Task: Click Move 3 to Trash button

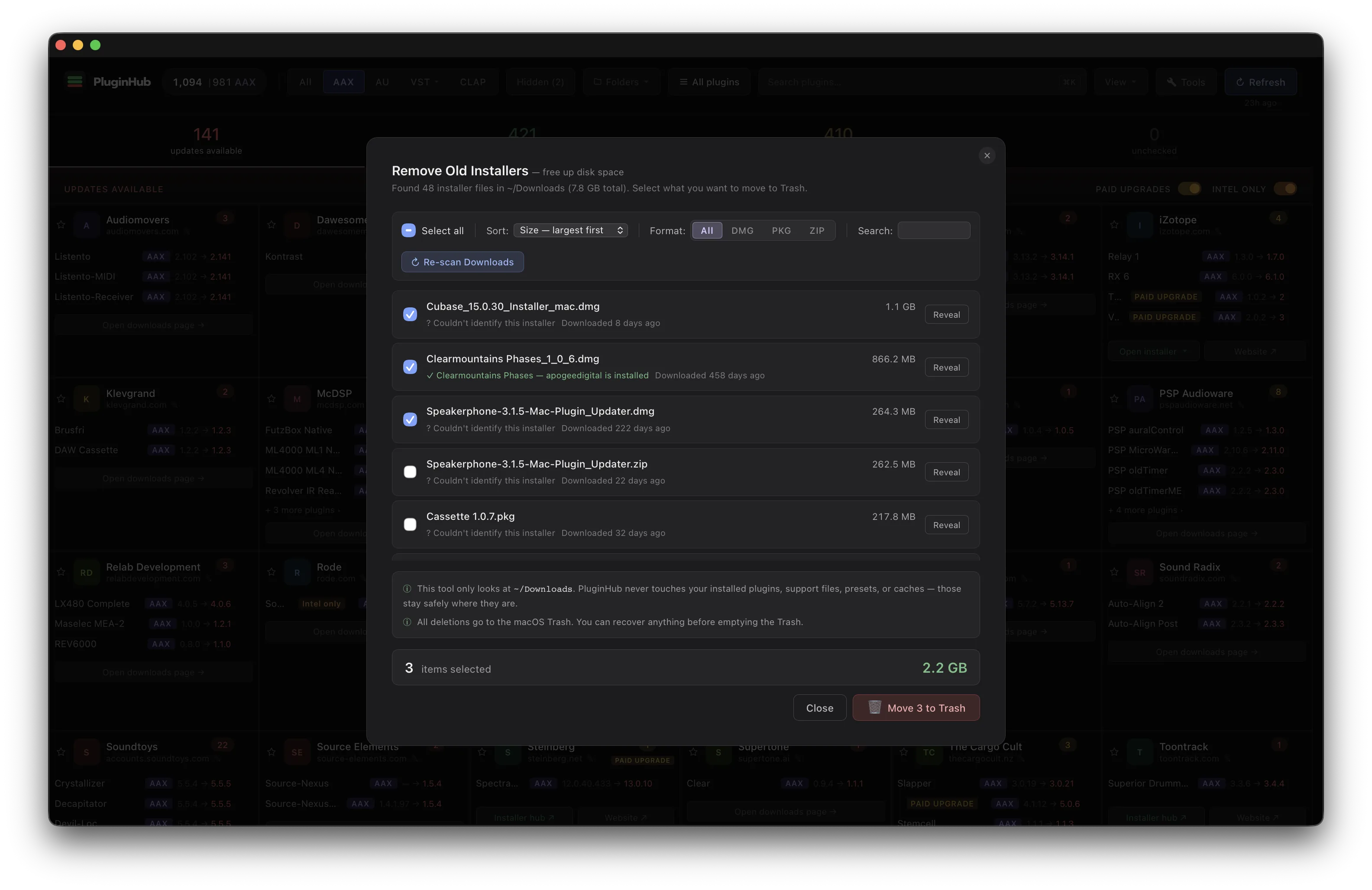Action: pyautogui.click(x=916, y=708)
